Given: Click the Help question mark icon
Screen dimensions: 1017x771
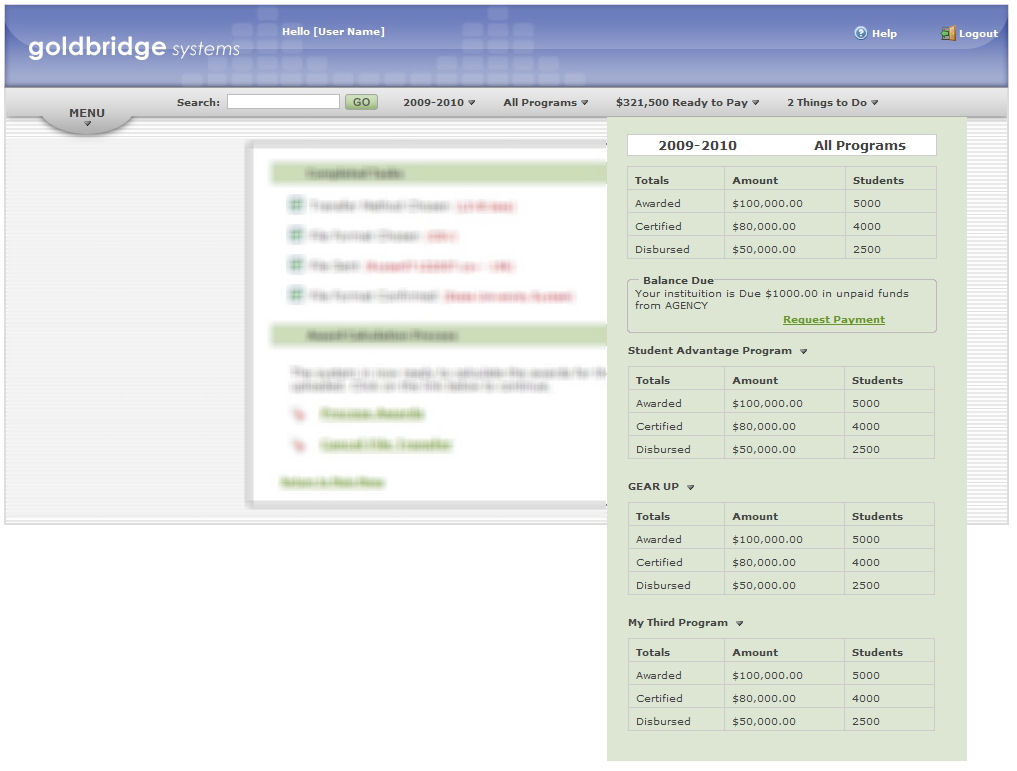Looking at the screenshot, I should (x=860, y=33).
